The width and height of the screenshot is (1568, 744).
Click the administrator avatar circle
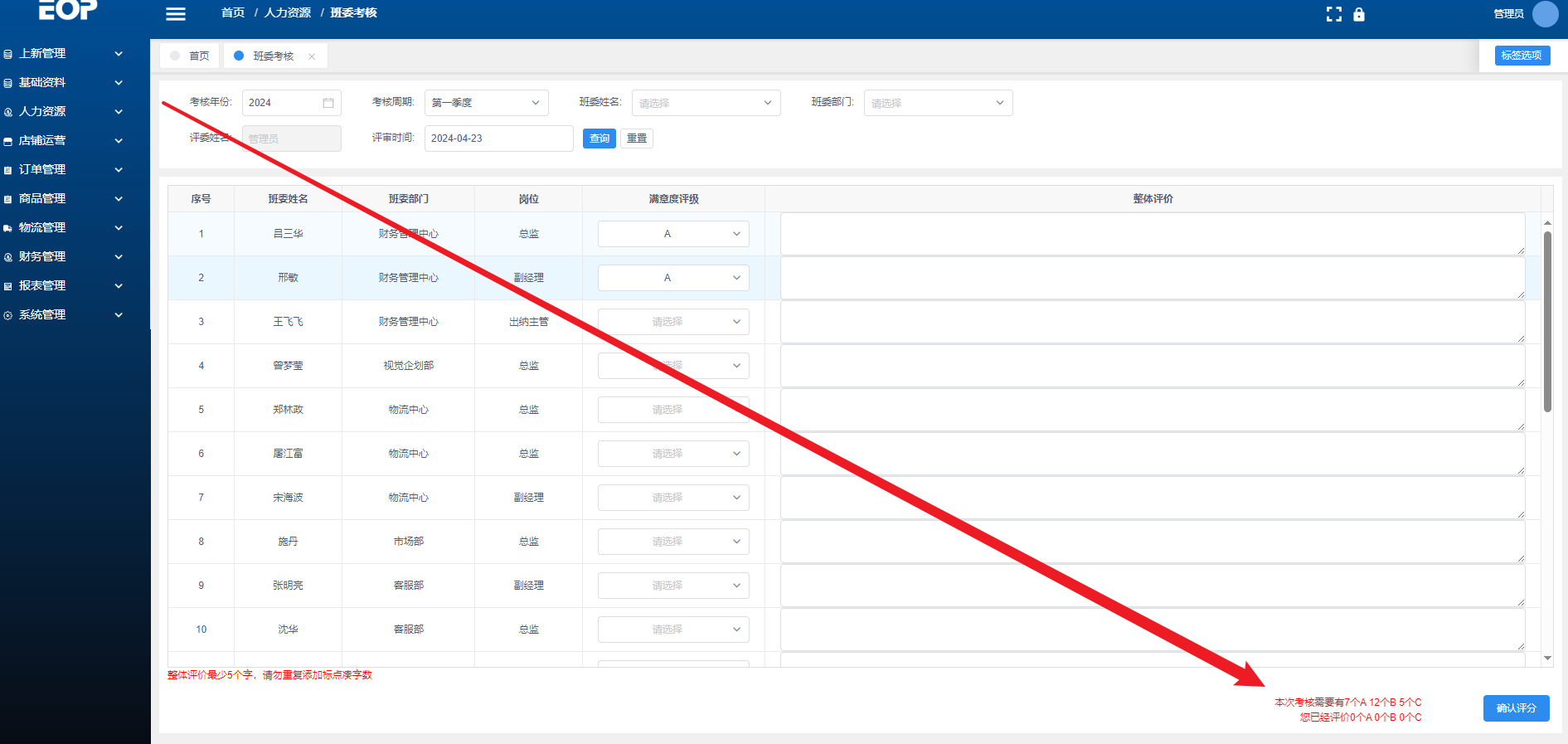pos(1545,14)
